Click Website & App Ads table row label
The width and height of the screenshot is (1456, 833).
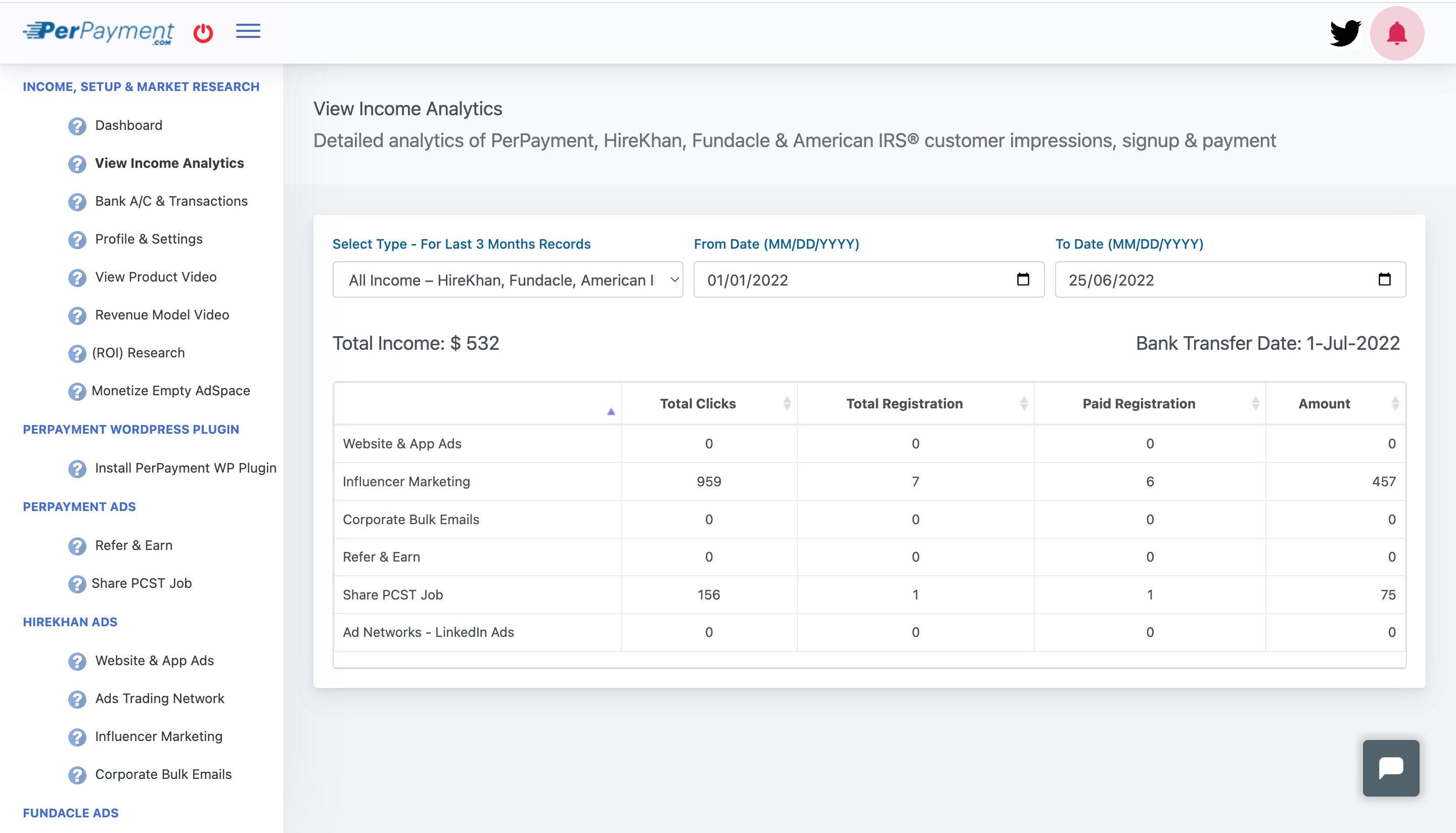pyautogui.click(x=401, y=444)
